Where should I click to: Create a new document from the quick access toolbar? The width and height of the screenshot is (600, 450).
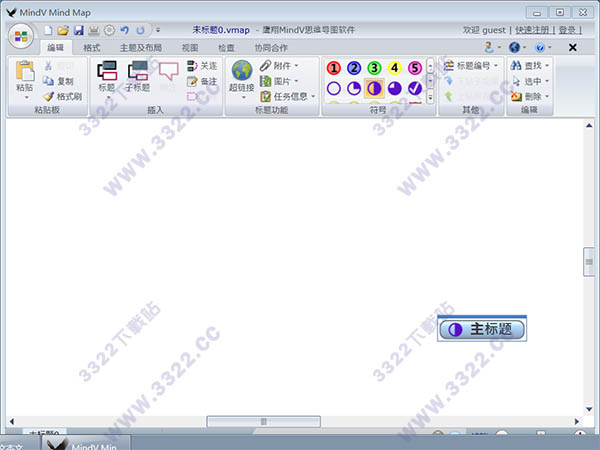coord(48,30)
